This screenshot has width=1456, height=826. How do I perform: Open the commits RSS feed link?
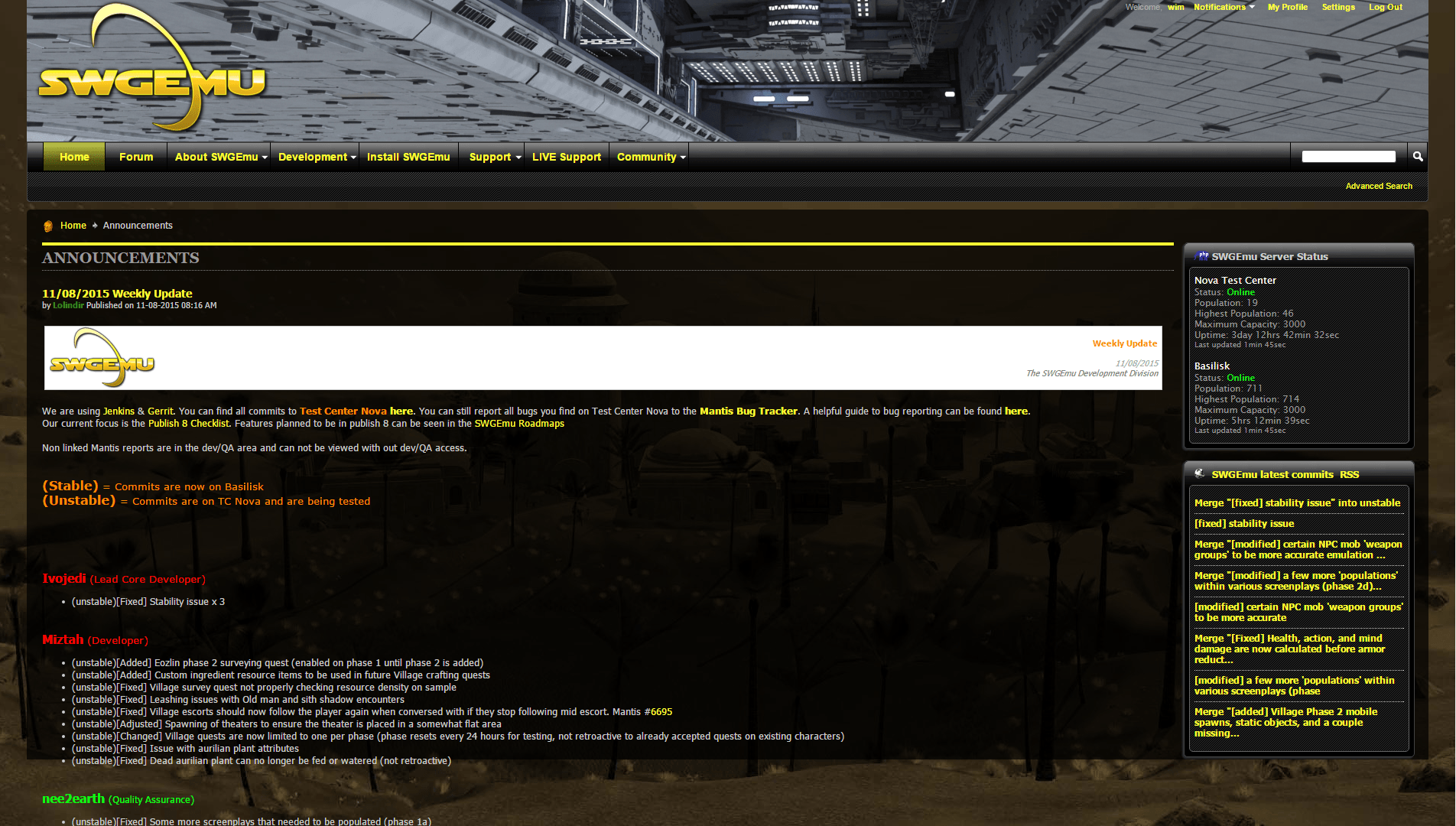1350,474
